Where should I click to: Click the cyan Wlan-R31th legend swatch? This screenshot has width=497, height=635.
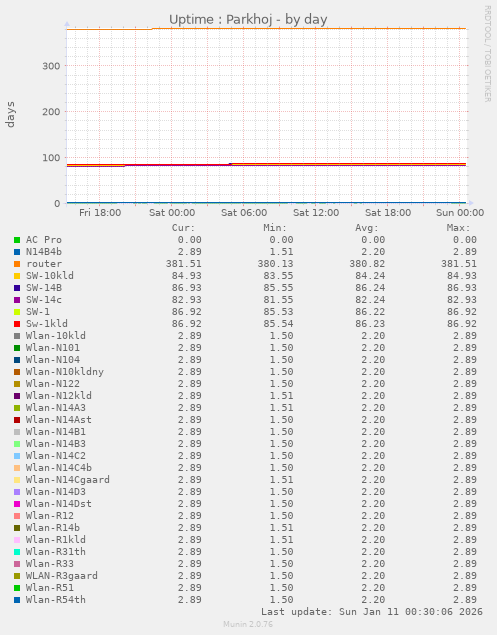tap(17, 552)
